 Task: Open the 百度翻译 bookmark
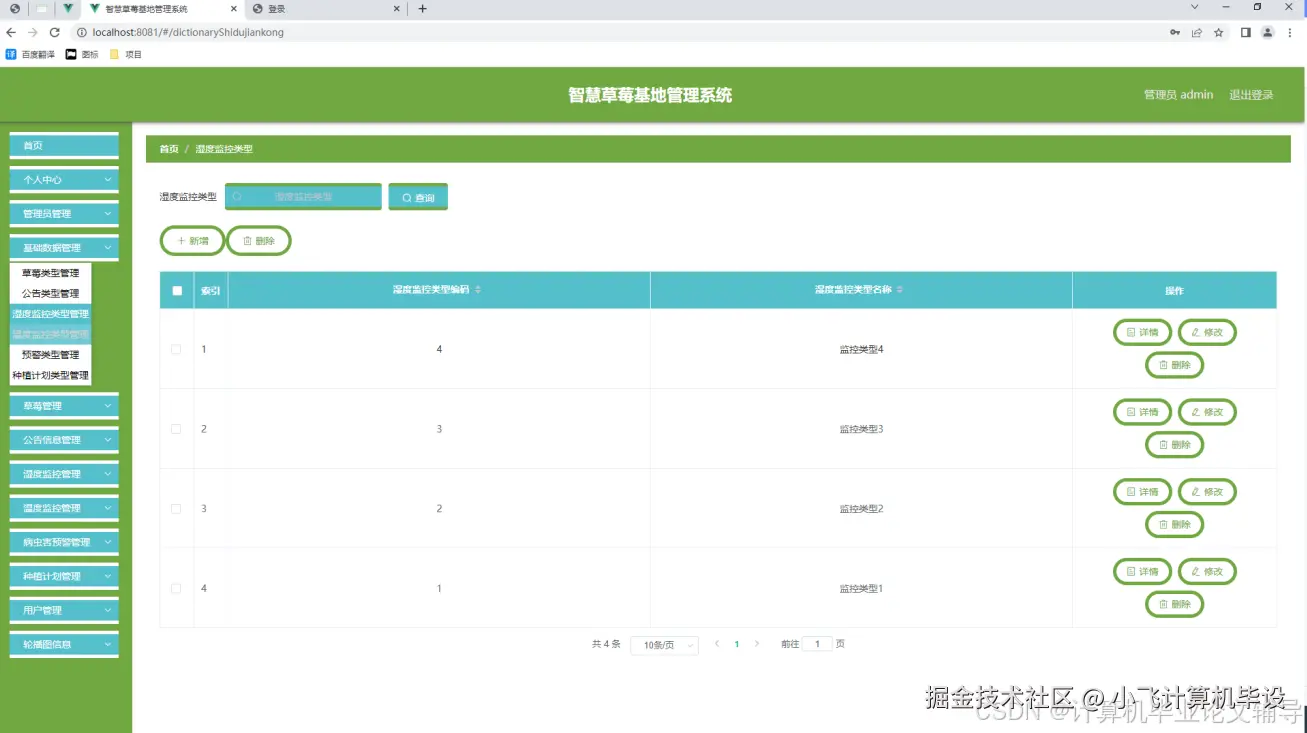pyautogui.click(x=30, y=54)
